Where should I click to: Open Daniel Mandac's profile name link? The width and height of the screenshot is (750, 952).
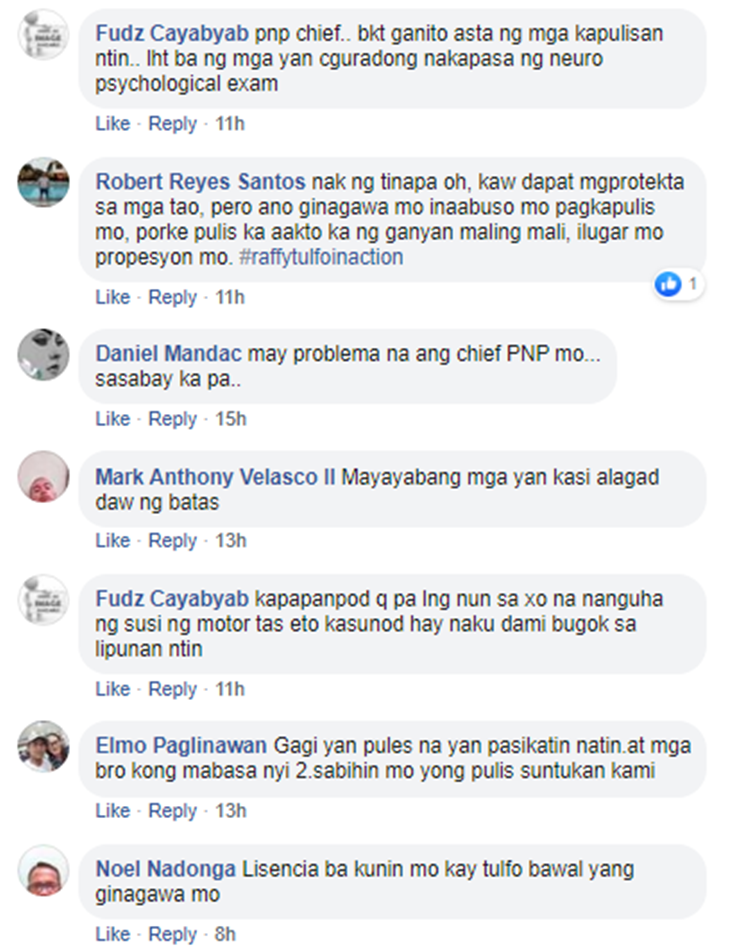point(168,353)
